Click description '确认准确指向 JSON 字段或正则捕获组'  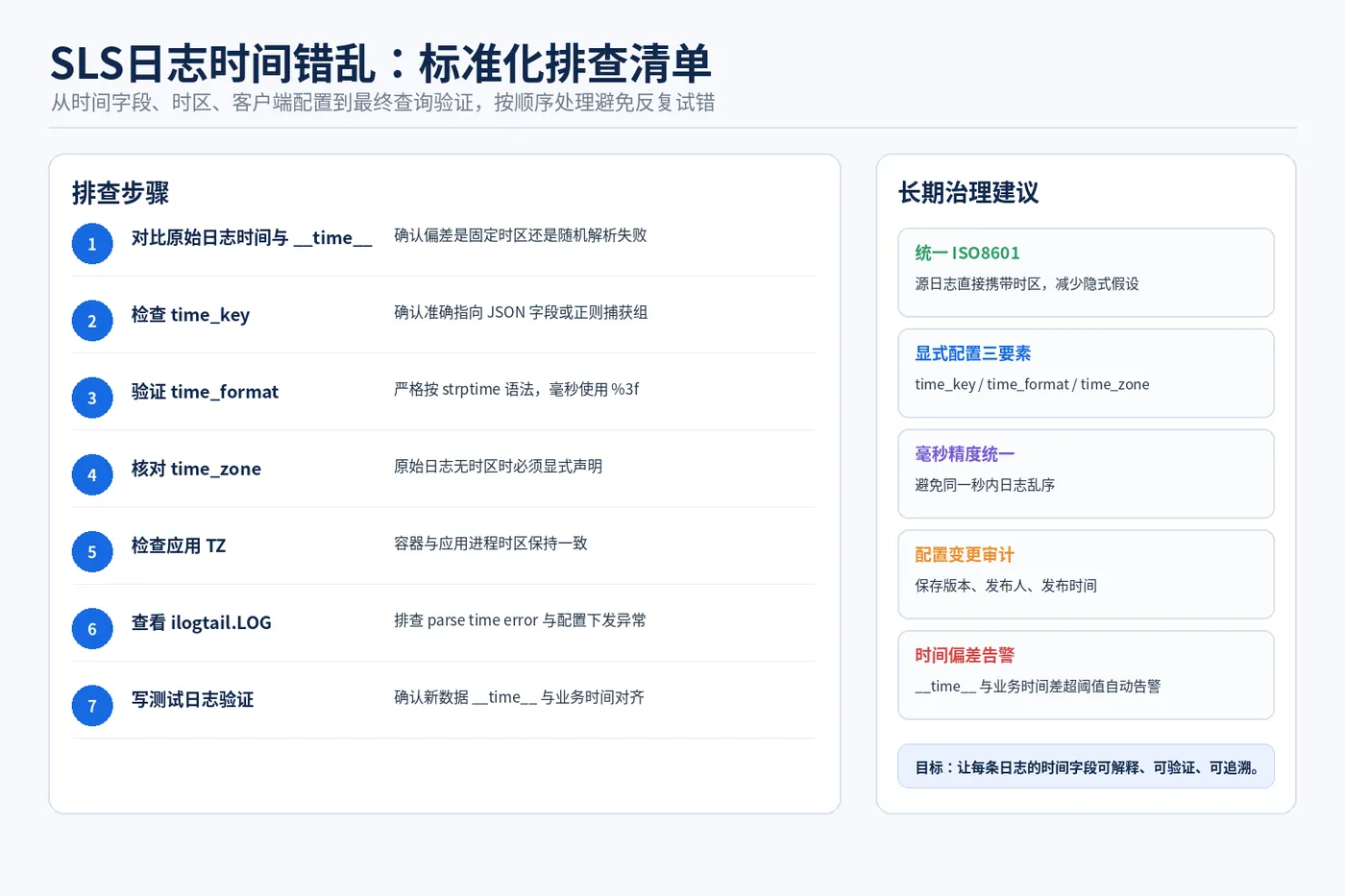click(521, 312)
